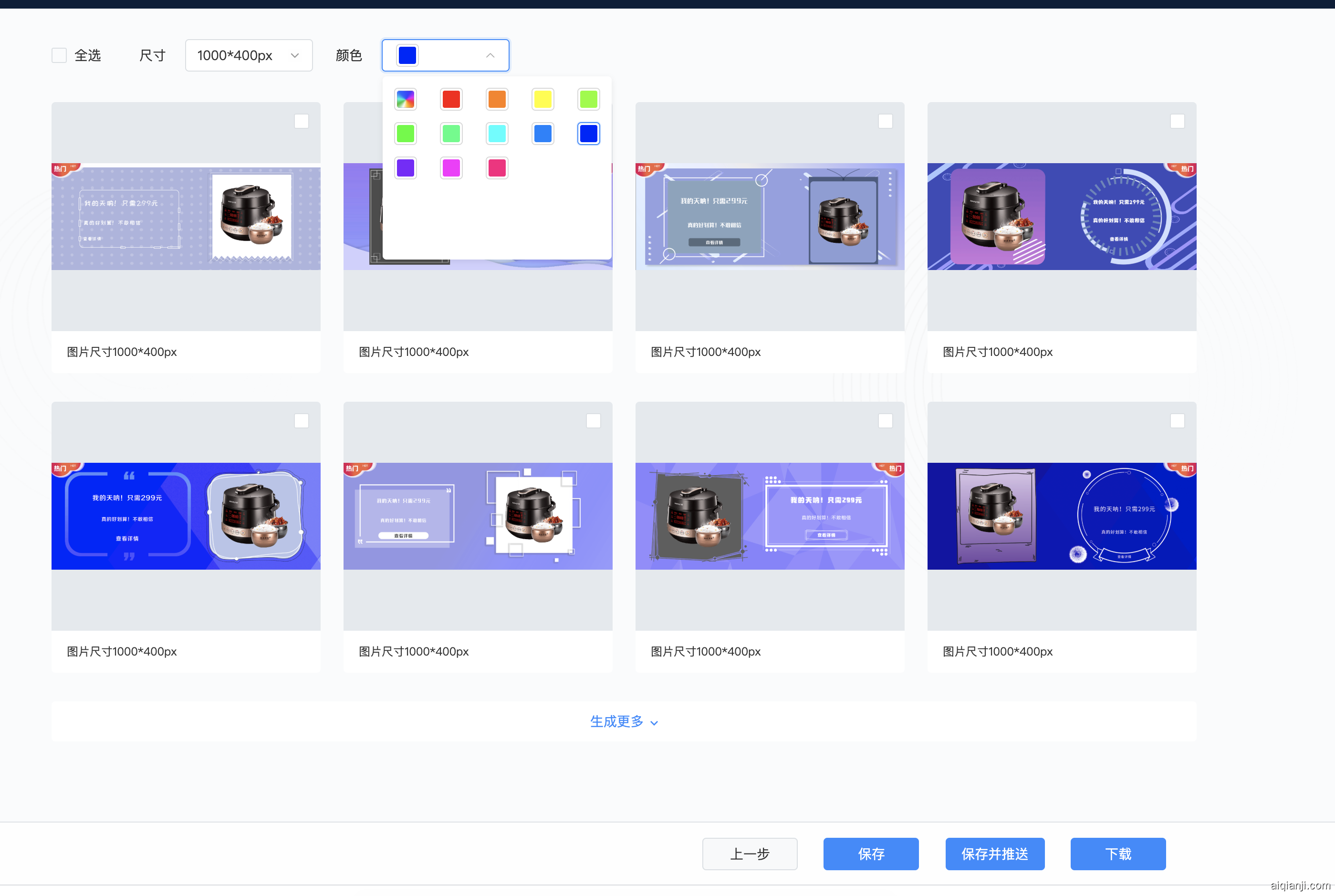
Task: Click the 保存并推送 save and push button
Action: (994, 854)
